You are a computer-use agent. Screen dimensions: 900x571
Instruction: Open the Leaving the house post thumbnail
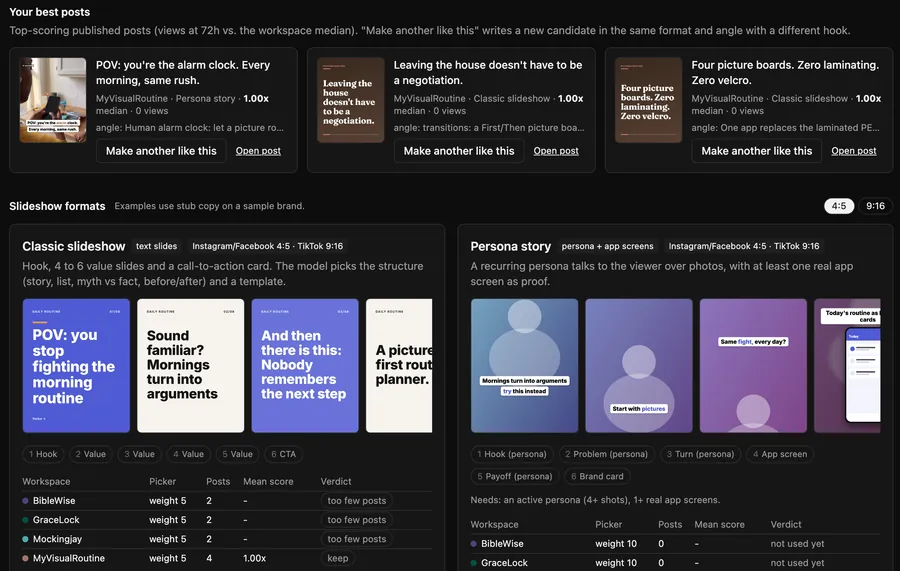pos(351,100)
